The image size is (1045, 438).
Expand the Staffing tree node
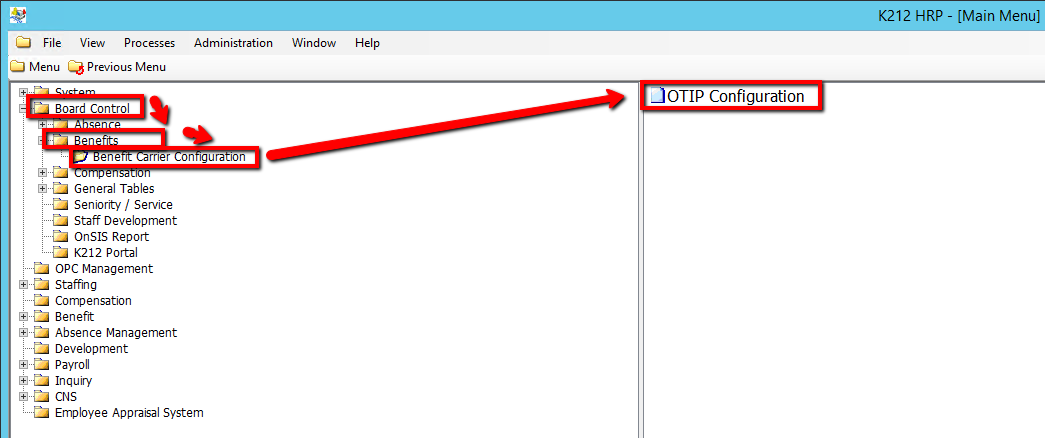pos(23,285)
